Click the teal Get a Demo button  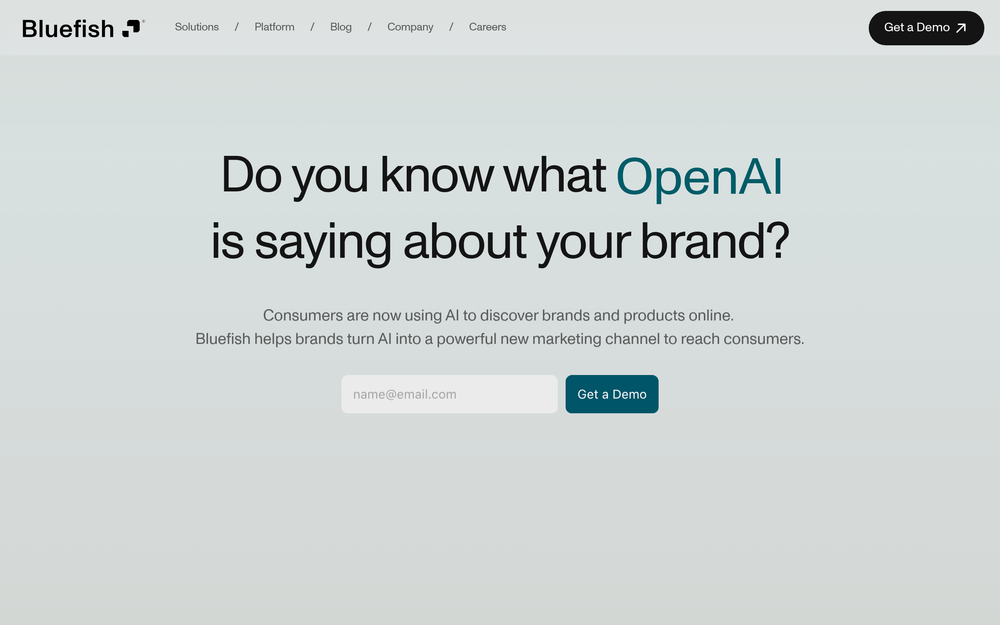click(612, 394)
